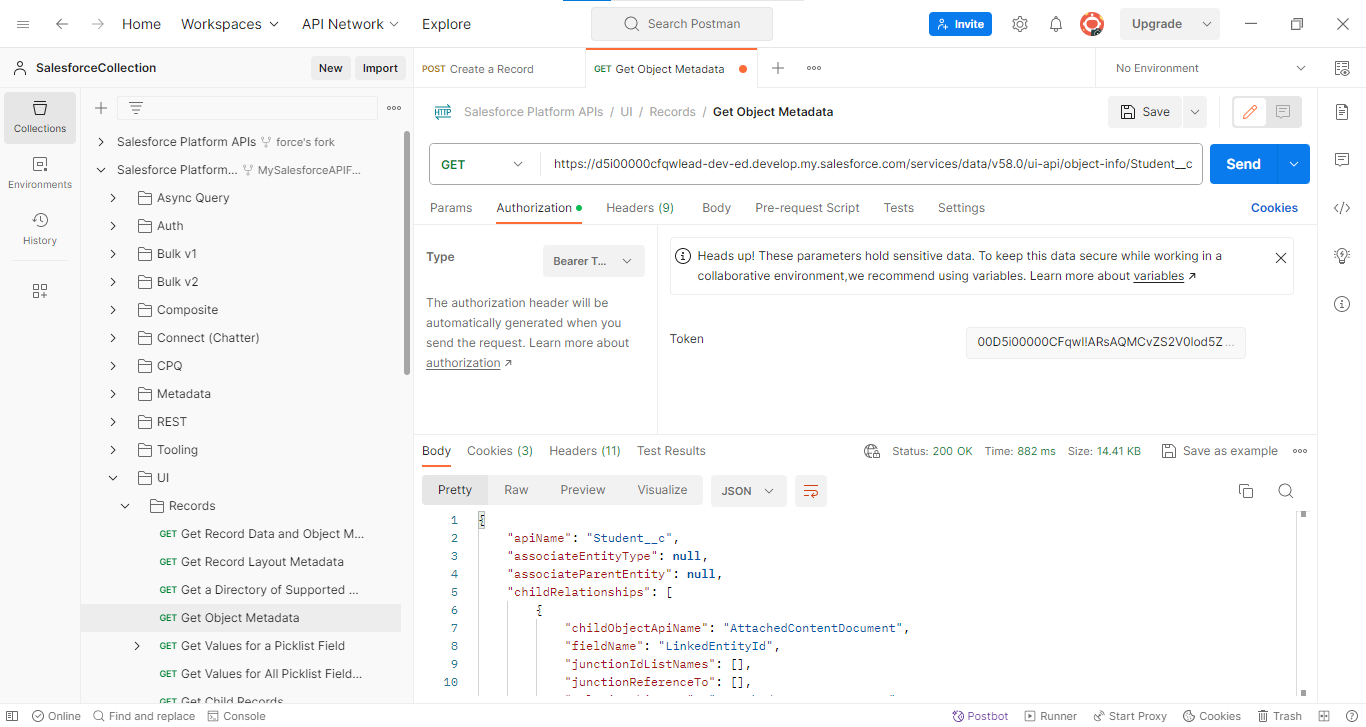Image resolution: width=1366 pixels, height=727 pixels.
Task: Select the Raw response view
Action: 516,490
